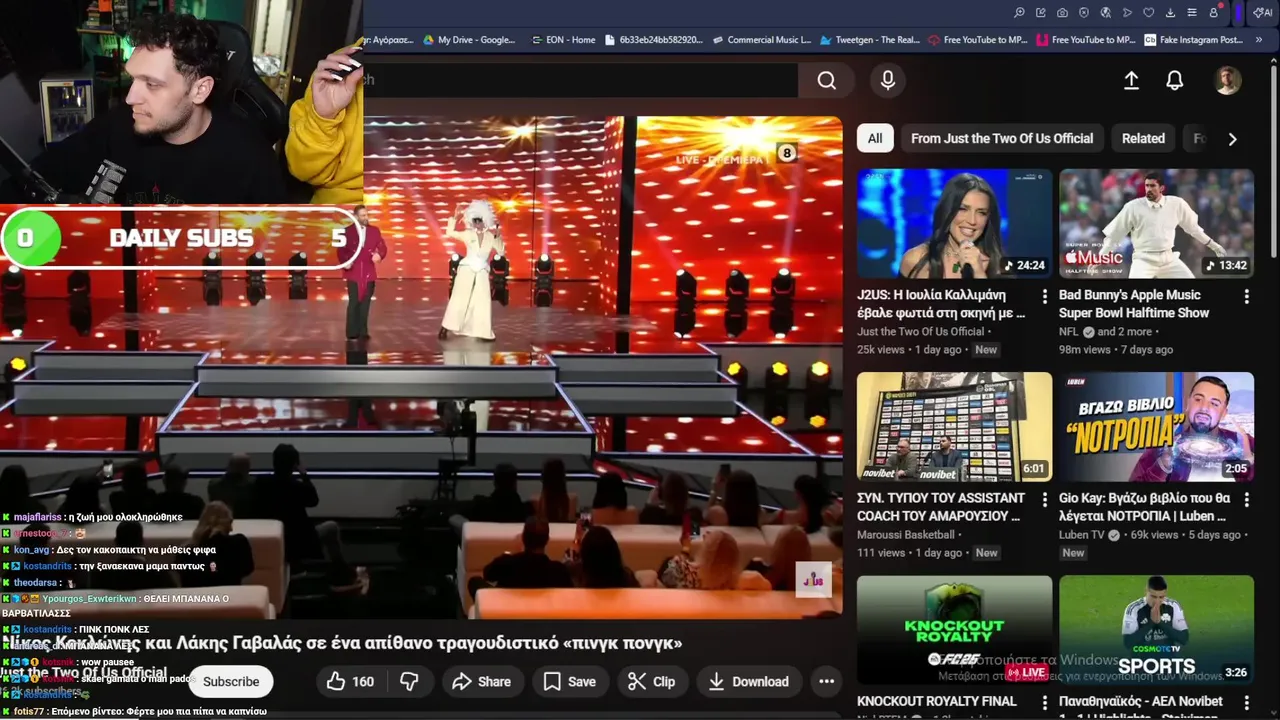
Task: Click the J2US channel watermark on video
Action: [813, 580]
